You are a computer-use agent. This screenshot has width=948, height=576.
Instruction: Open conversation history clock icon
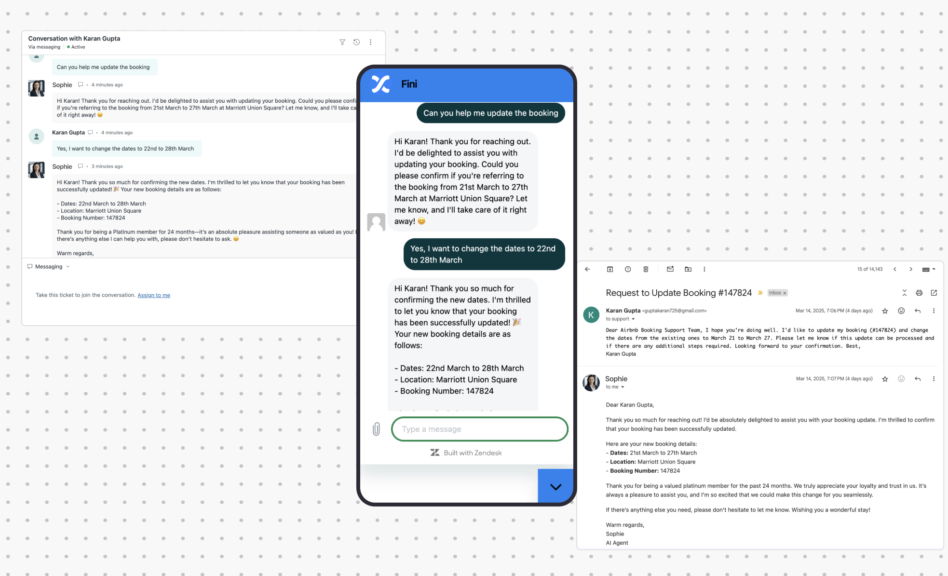pos(357,42)
